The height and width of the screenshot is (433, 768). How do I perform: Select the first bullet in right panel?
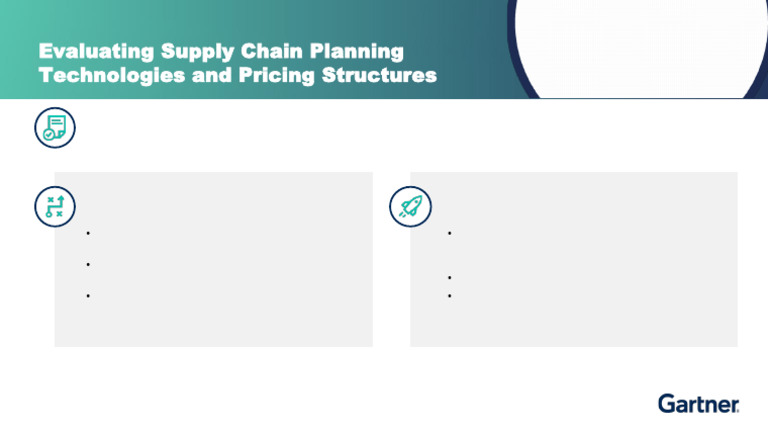click(450, 233)
